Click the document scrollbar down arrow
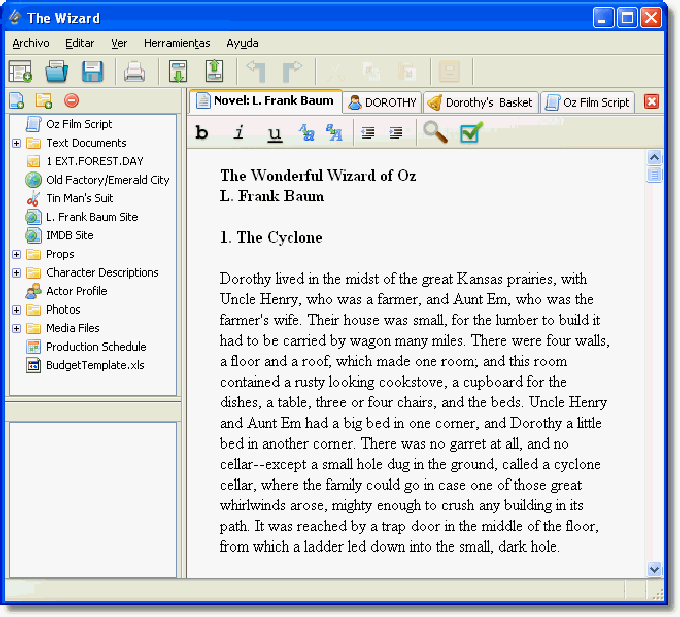680x617 pixels. pos(654,569)
